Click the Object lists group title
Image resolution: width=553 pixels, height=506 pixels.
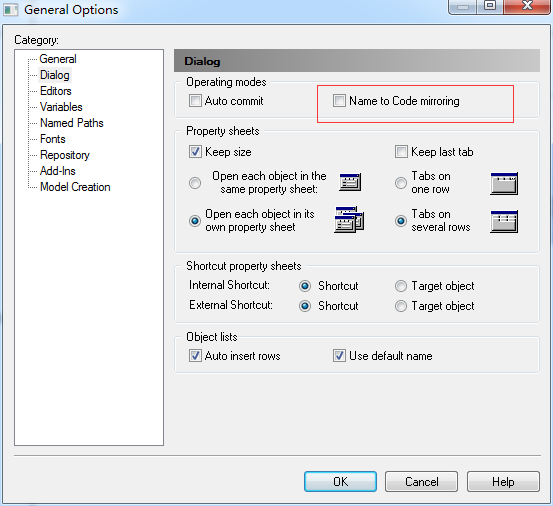[212, 337]
